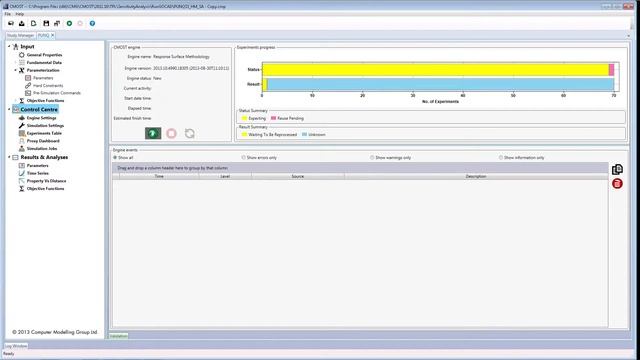Collapse the Results & Analyses node
The width and height of the screenshot is (640, 360).
[9, 157]
